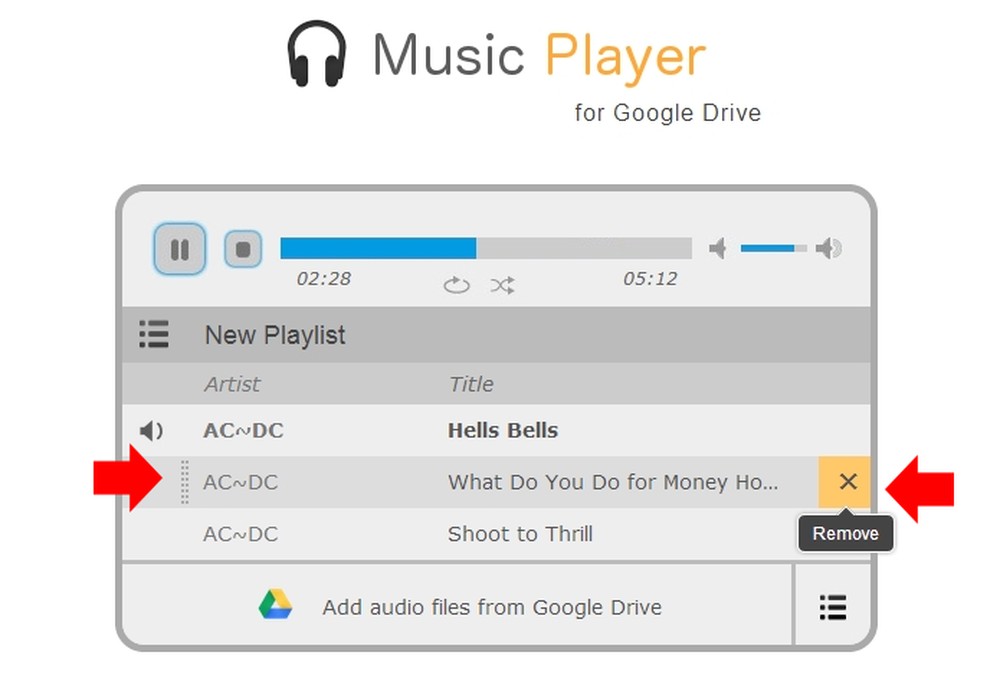Select the song Hells Bells
The width and height of the screenshot is (1000, 688).
(503, 430)
